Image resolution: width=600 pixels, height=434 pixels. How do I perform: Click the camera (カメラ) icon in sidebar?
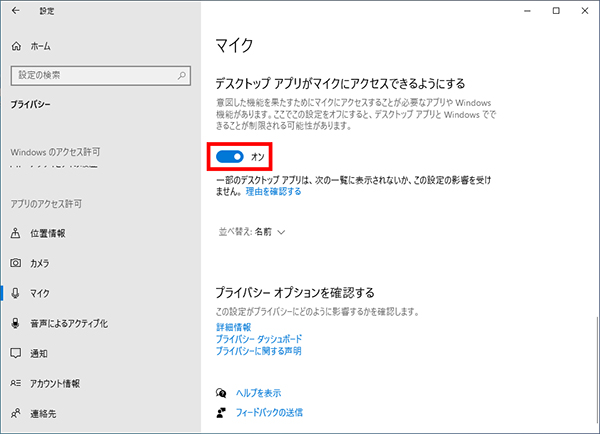[x=16, y=263]
